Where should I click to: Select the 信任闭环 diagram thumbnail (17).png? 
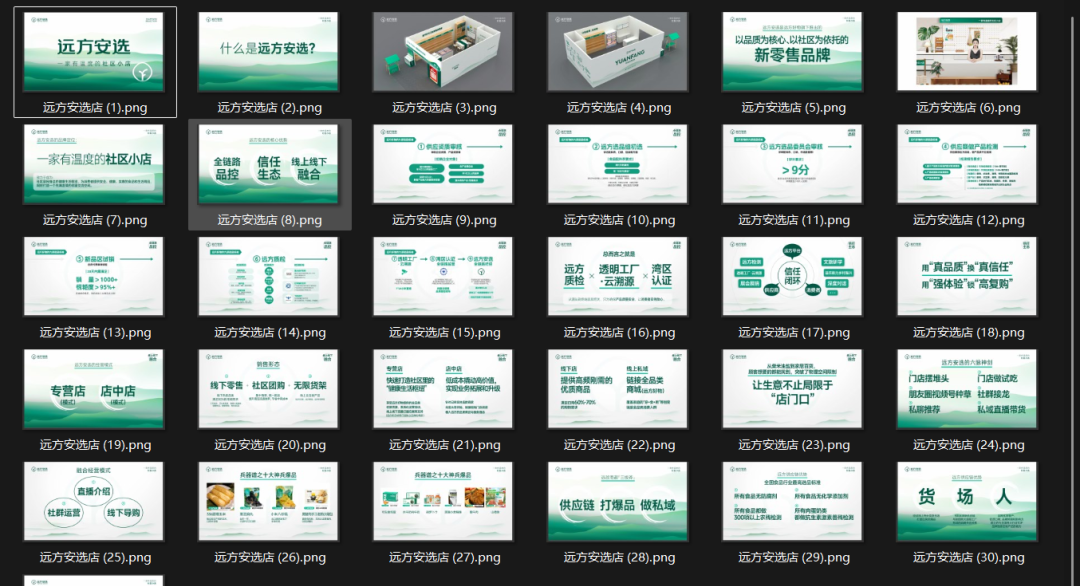(x=792, y=277)
